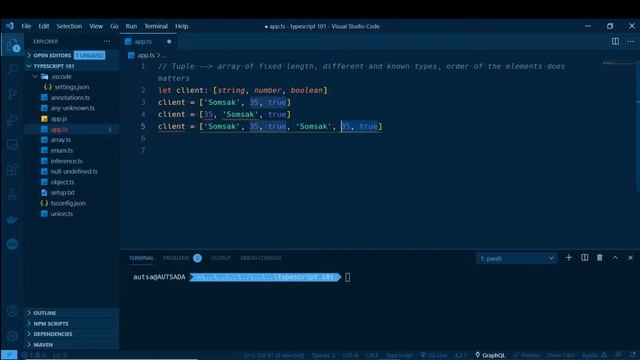Open the File menu
Screen dimensions: 640x360
[x=26, y=26]
